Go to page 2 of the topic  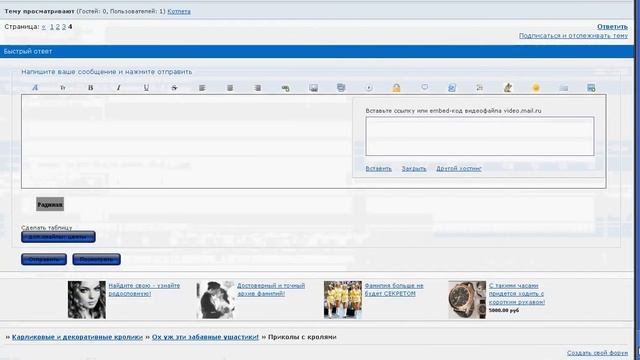58,27
